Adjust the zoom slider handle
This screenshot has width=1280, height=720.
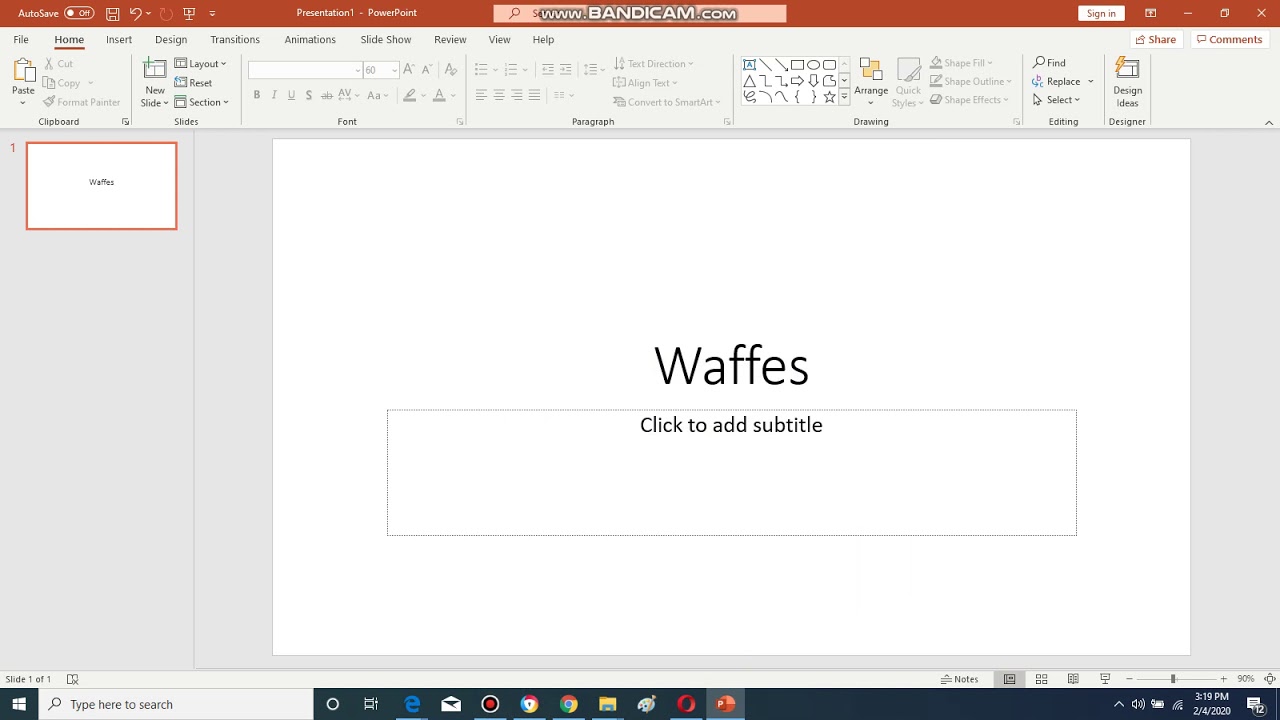point(1173,679)
